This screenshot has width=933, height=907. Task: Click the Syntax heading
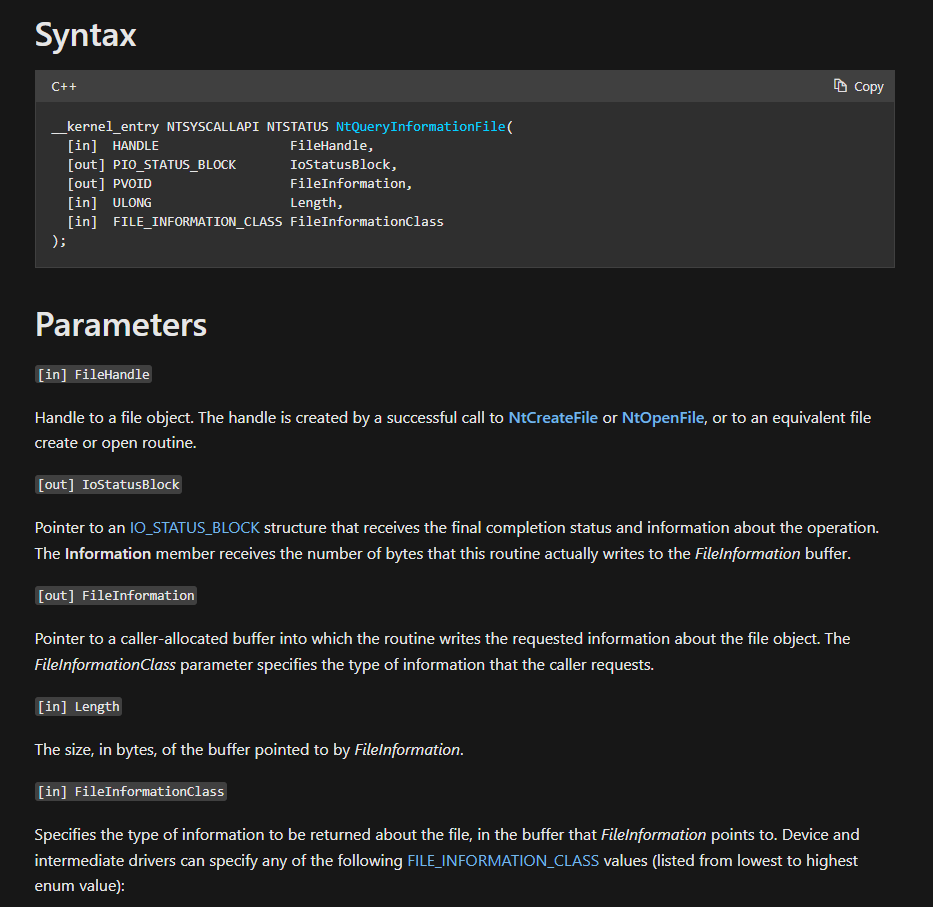pyautogui.click(x=86, y=35)
